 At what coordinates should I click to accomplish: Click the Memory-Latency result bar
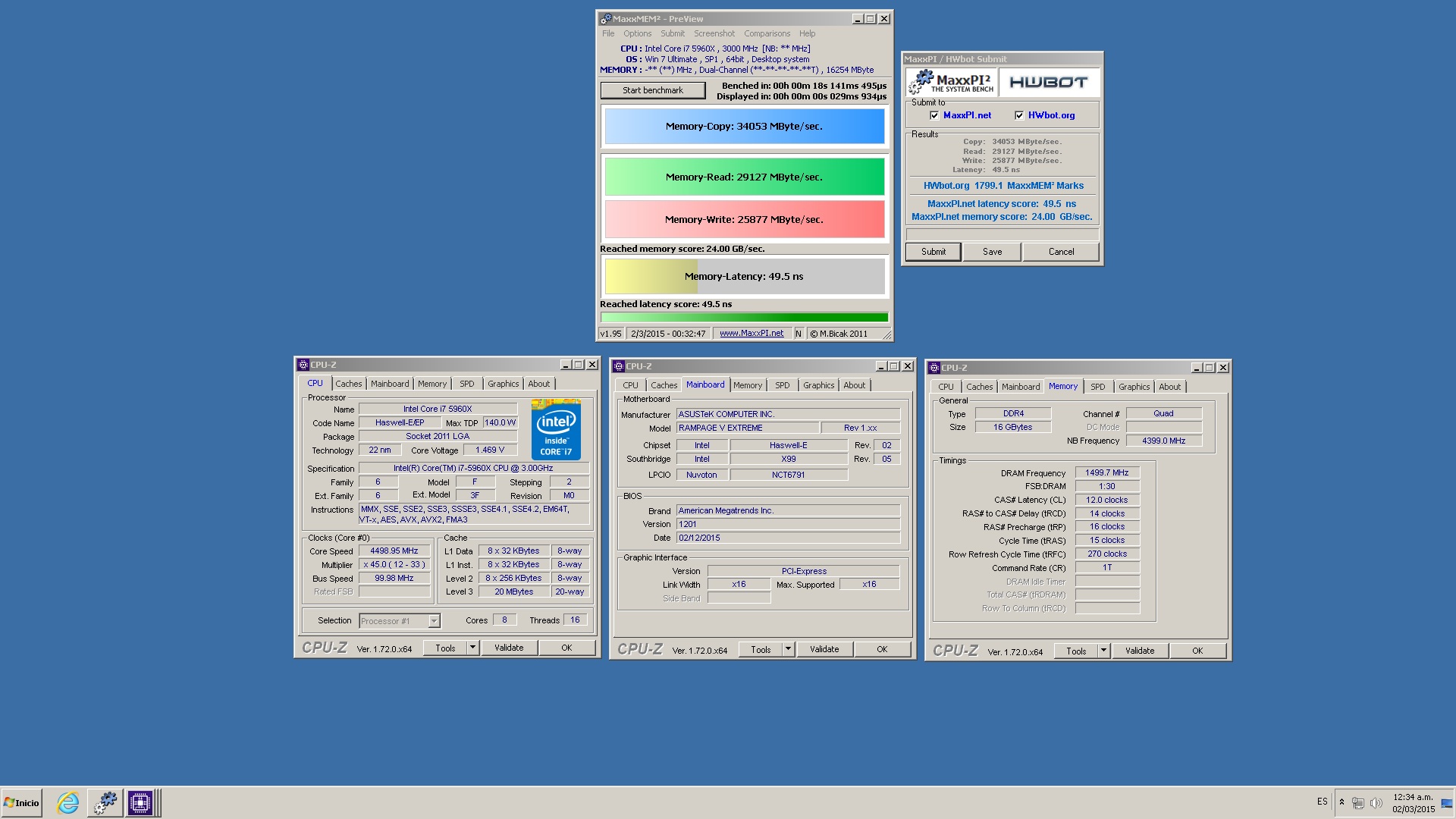744,276
